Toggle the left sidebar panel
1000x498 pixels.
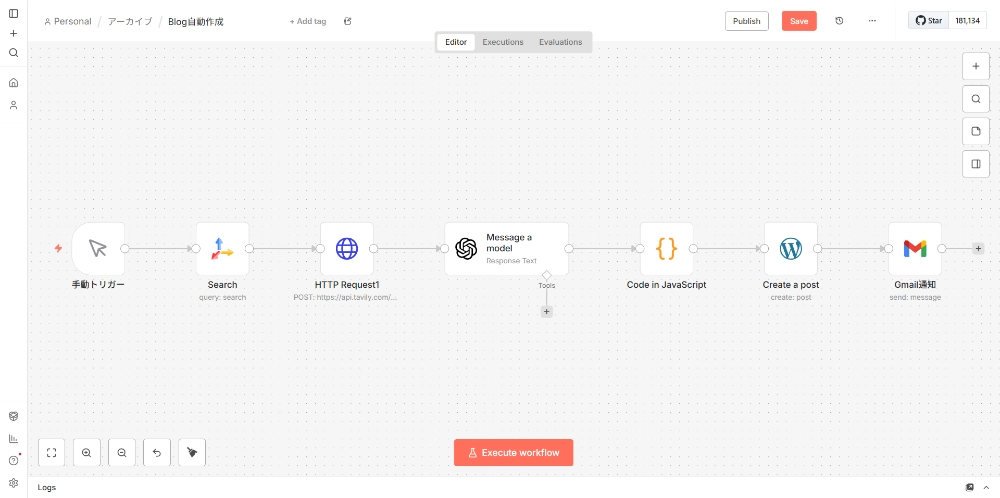(x=13, y=13)
